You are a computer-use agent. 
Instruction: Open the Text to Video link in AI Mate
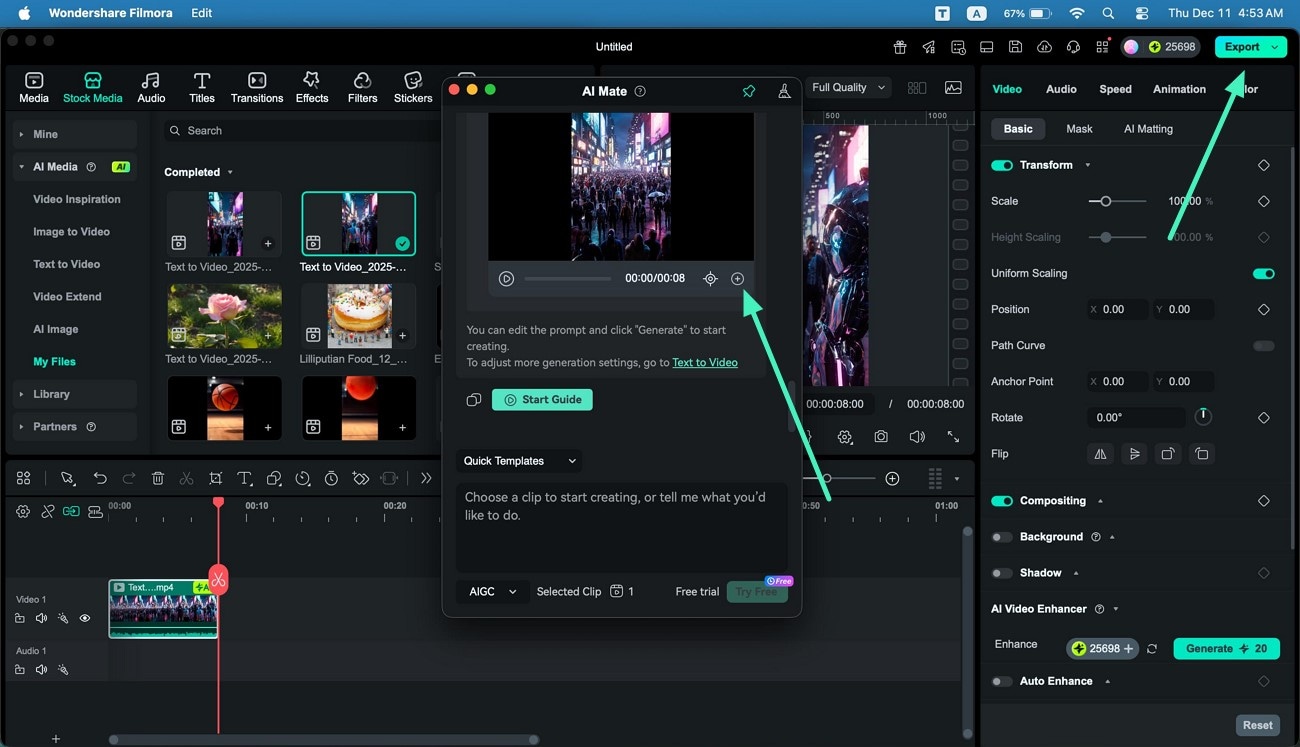pyautogui.click(x=705, y=362)
